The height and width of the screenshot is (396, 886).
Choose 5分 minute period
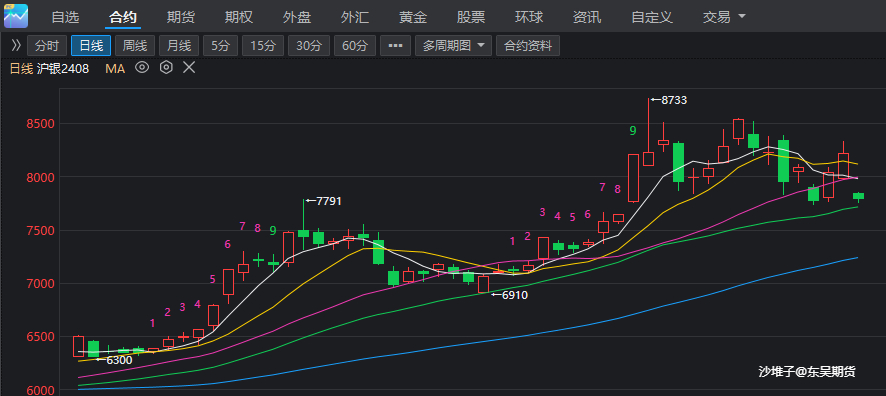(221, 46)
